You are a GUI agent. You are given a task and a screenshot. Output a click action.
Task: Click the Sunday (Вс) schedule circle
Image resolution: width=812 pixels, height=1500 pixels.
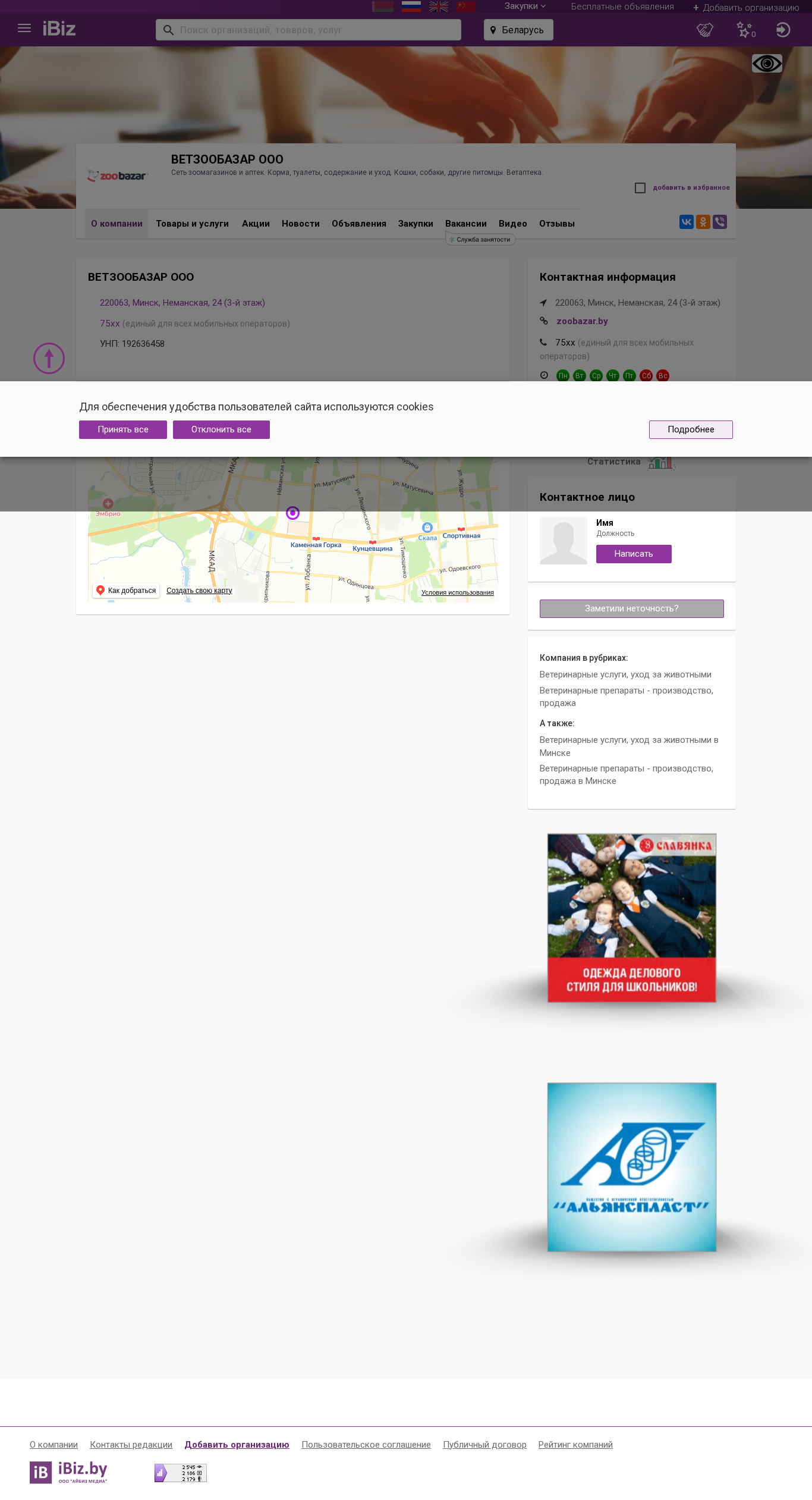pyautogui.click(x=663, y=375)
